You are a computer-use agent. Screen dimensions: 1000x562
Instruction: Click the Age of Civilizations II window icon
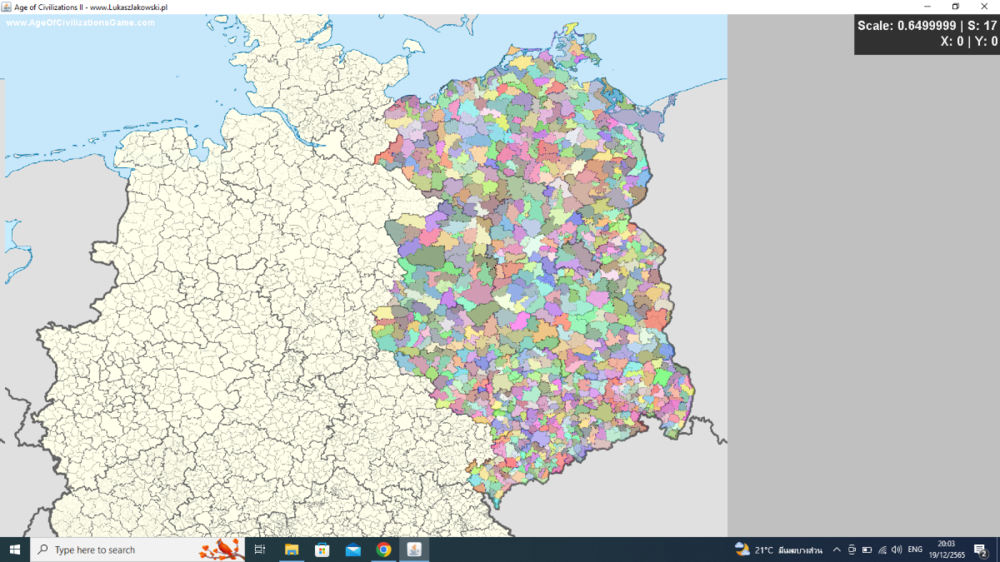6,7
